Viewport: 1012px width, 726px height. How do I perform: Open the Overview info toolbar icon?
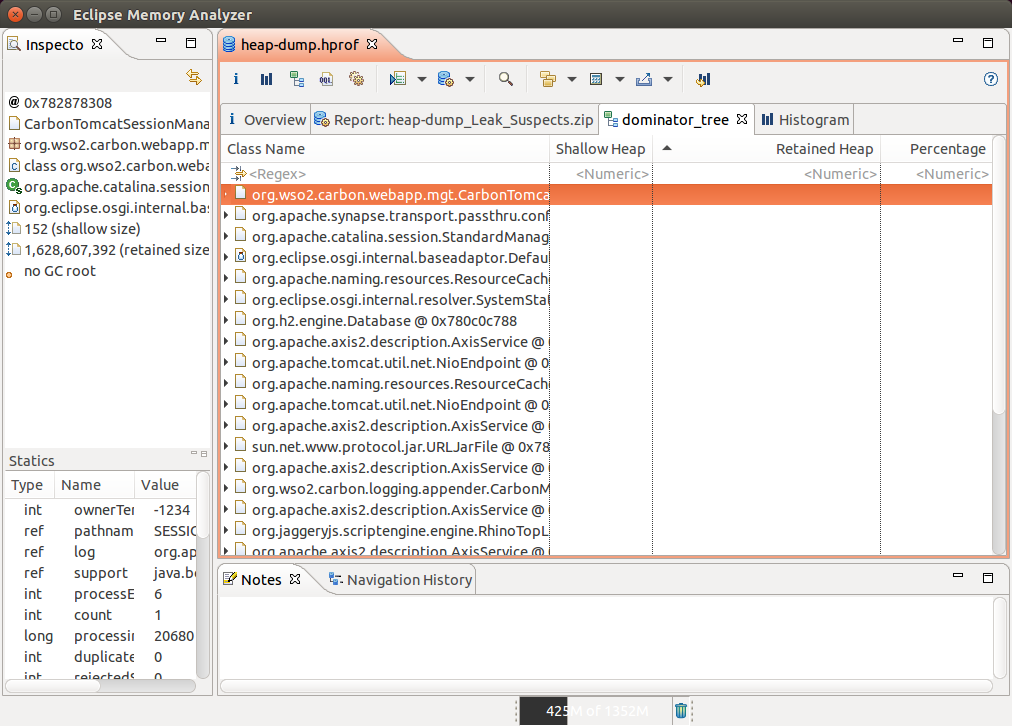[x=236, y=79]
